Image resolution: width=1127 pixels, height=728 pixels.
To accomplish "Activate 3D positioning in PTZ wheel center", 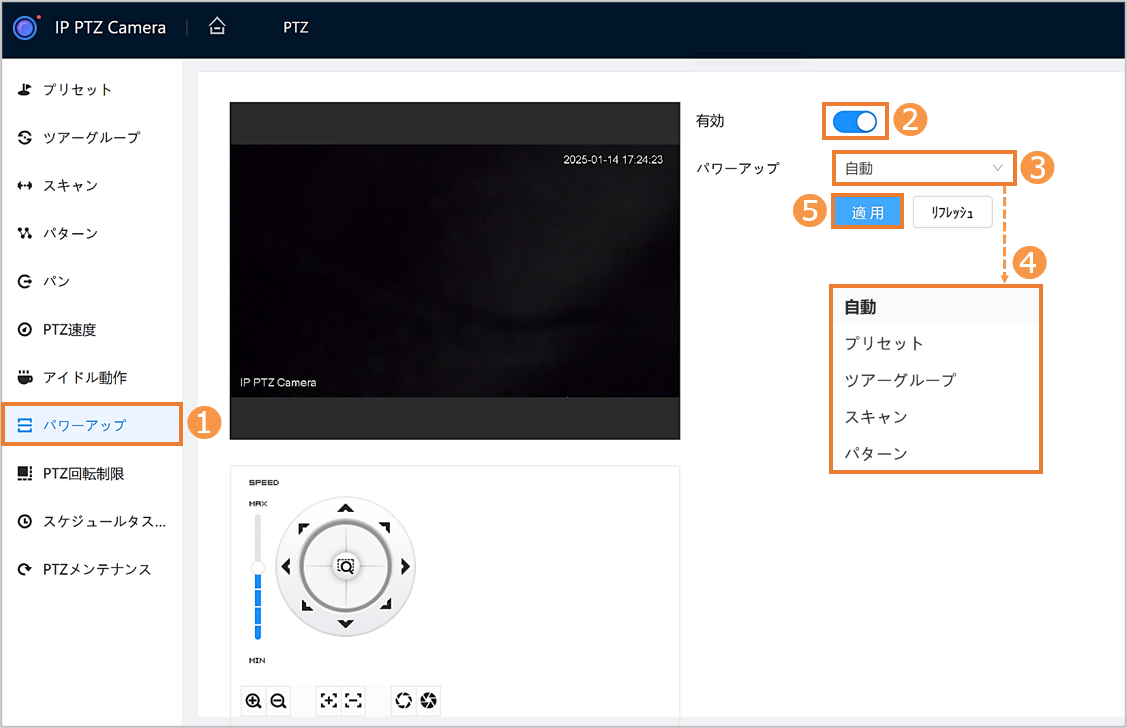I will [x=346, y=566].
